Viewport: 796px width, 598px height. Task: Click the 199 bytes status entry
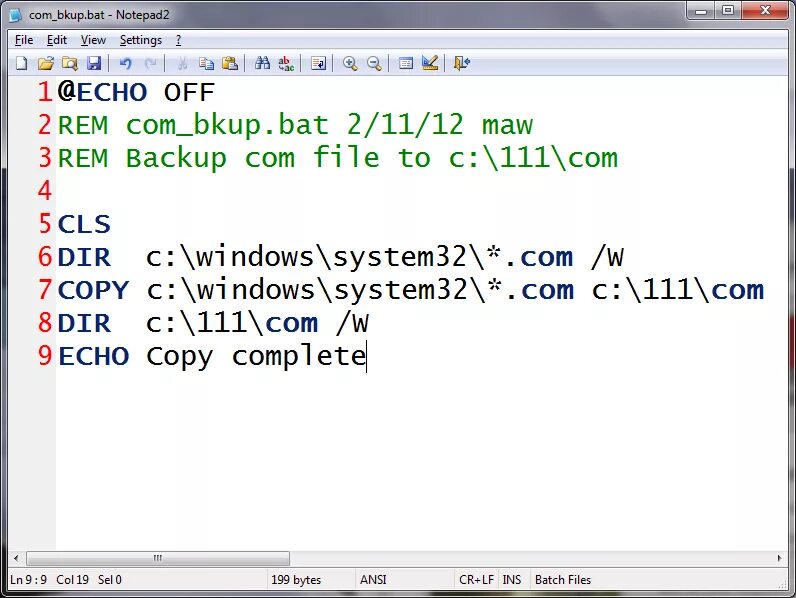(296, 580)
